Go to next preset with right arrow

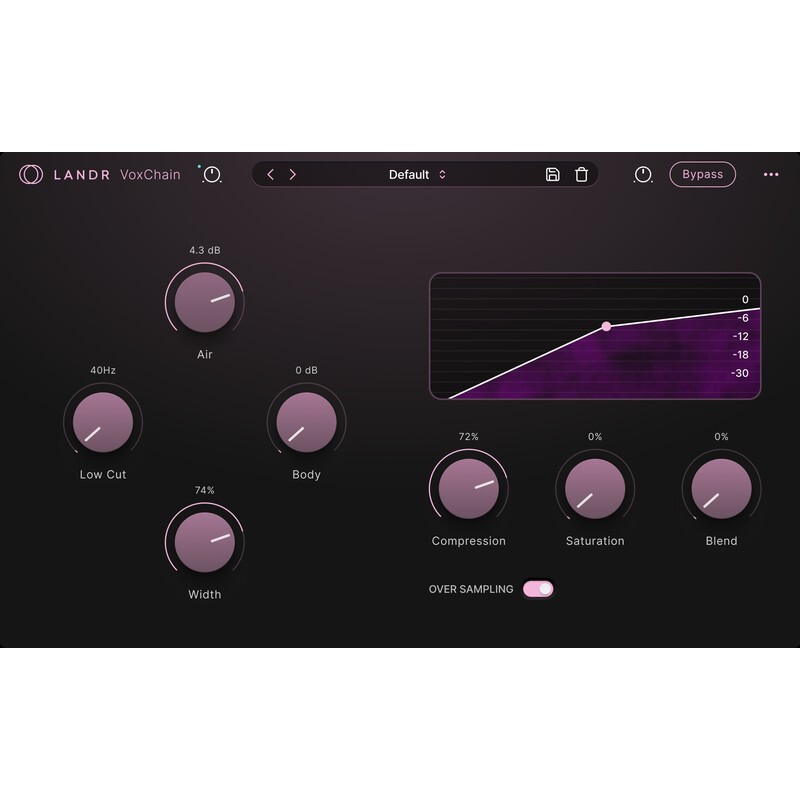(x=293, y=175)
